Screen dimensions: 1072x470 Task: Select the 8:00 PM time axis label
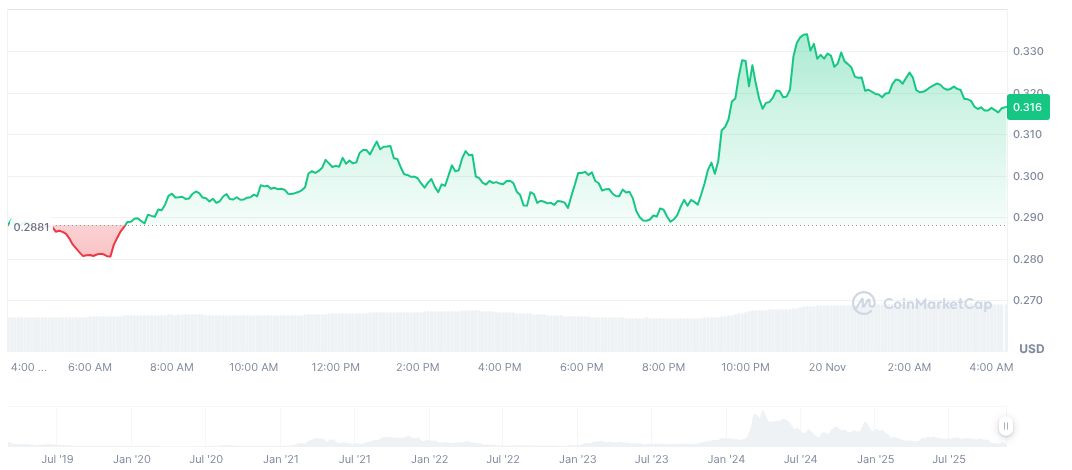tap(663, 367)
